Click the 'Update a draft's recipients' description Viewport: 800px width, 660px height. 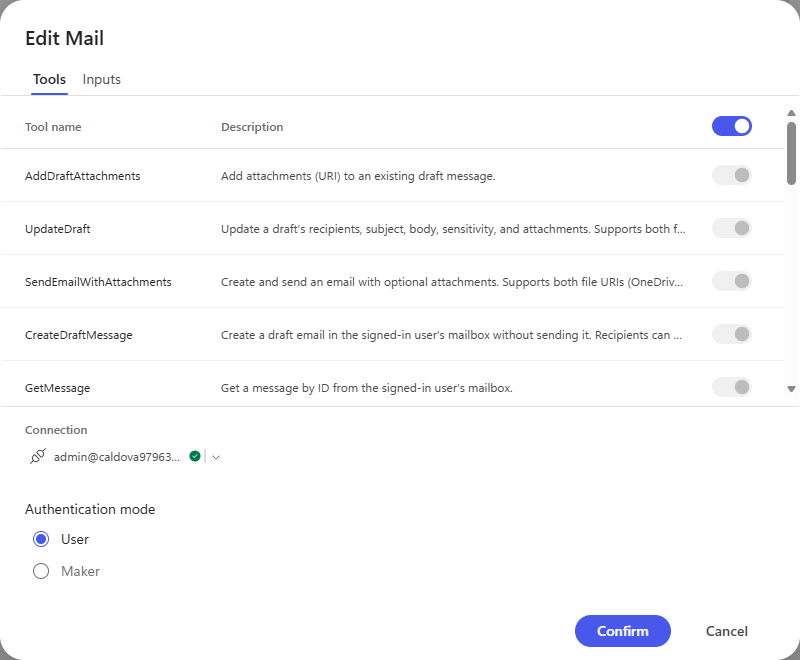coord(453,229)
